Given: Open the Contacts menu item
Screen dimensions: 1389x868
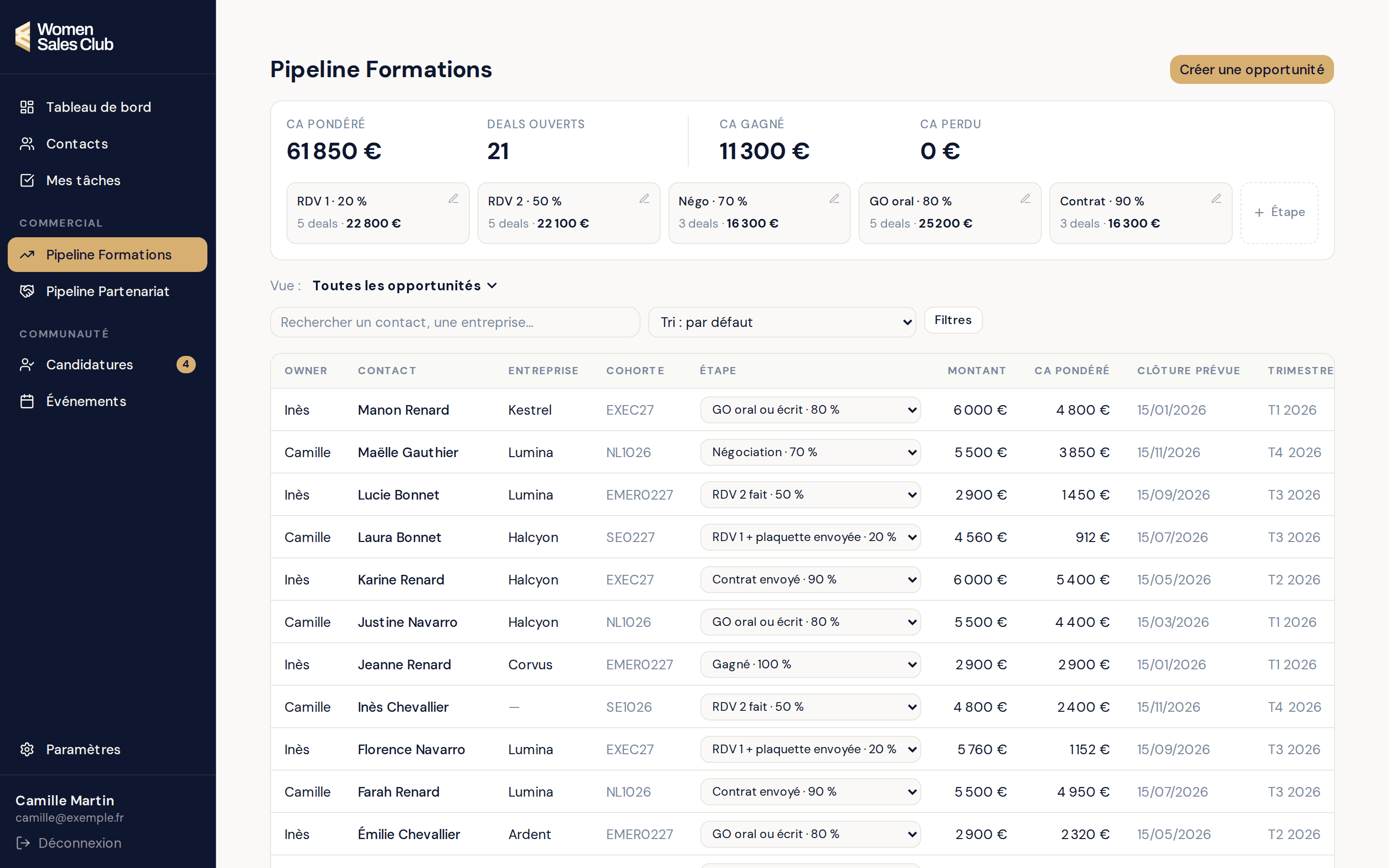Looking at the screenshot, I should pos(108,144).
